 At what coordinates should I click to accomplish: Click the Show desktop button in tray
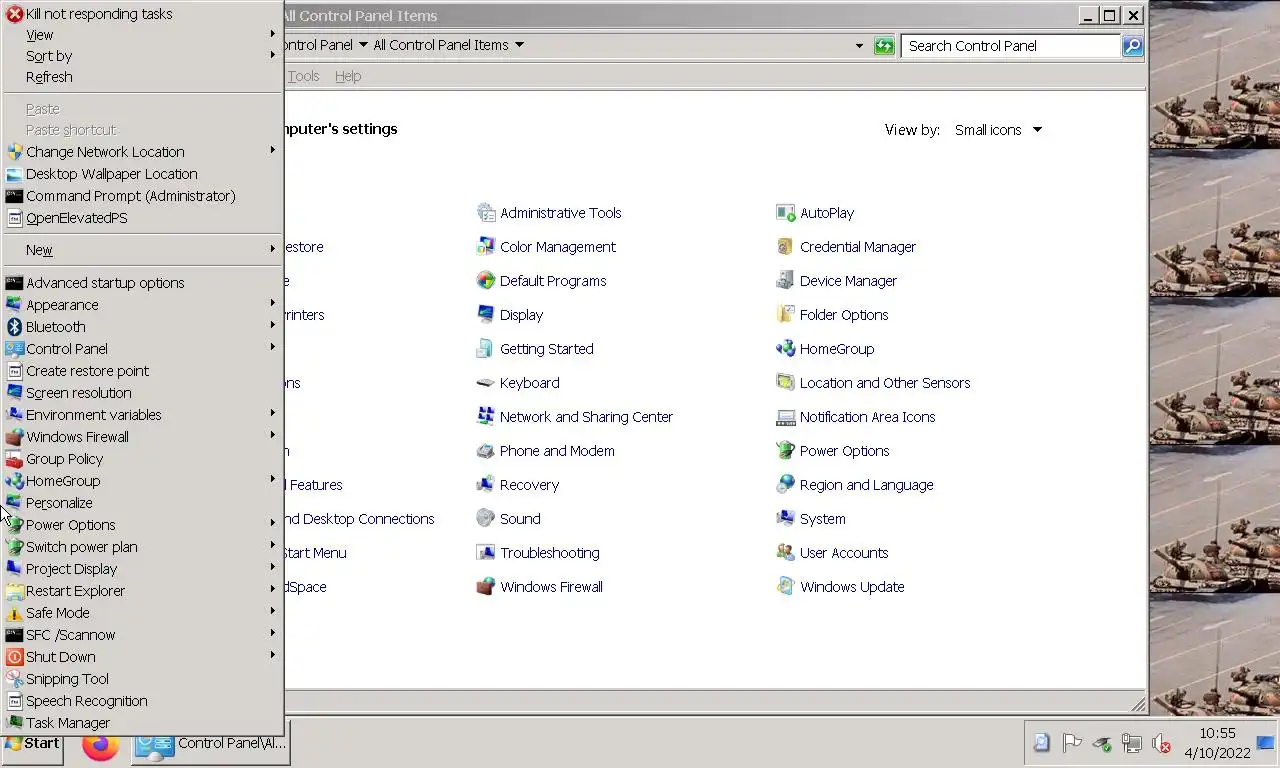[x=1265, y=743]
